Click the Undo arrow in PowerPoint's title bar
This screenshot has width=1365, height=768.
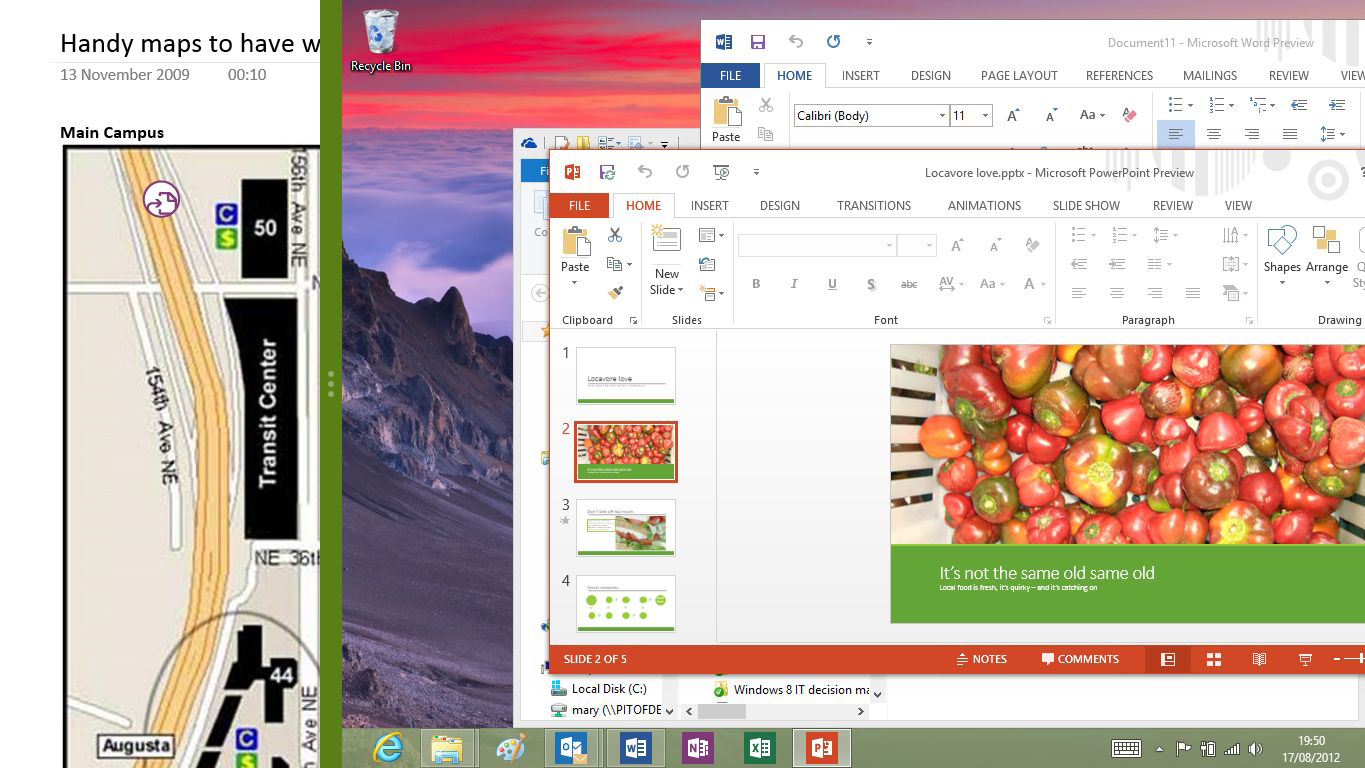click(645, 172)
